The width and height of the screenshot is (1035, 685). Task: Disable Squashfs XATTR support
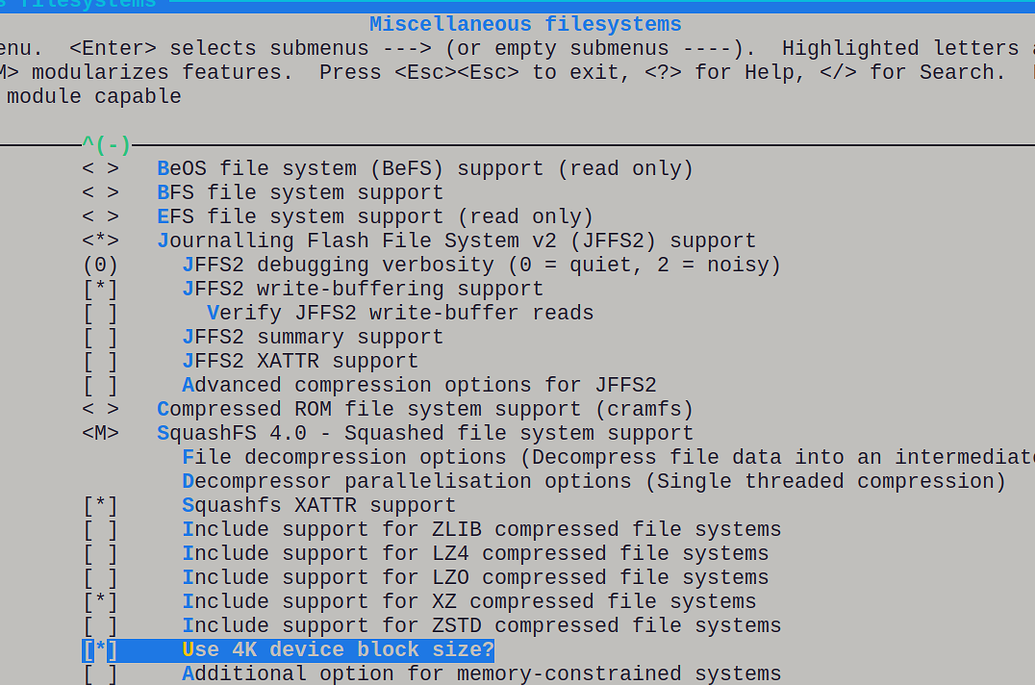pos(100,505)
